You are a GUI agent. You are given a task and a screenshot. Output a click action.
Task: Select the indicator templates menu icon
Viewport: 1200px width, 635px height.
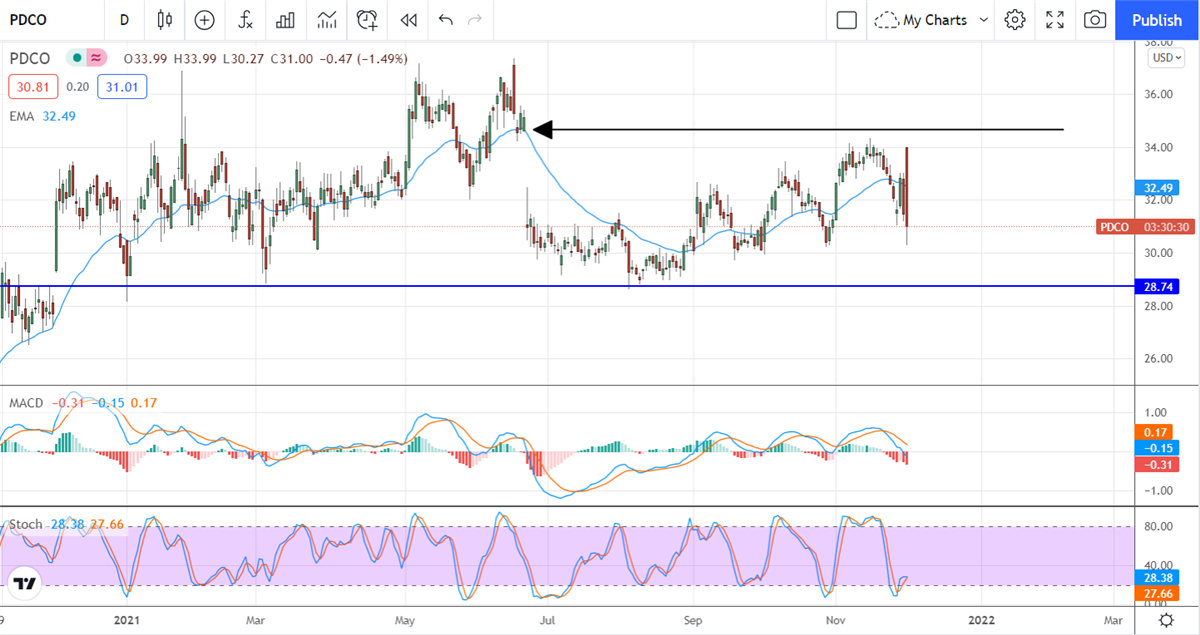326,20
